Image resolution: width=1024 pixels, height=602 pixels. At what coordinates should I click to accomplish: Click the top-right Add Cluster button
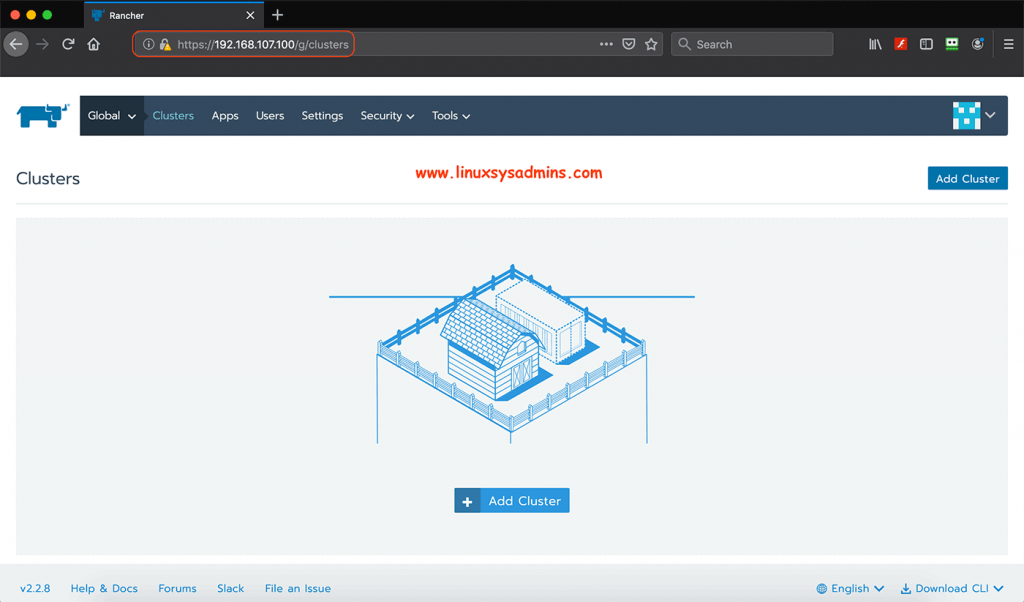[x=967, y=178]
